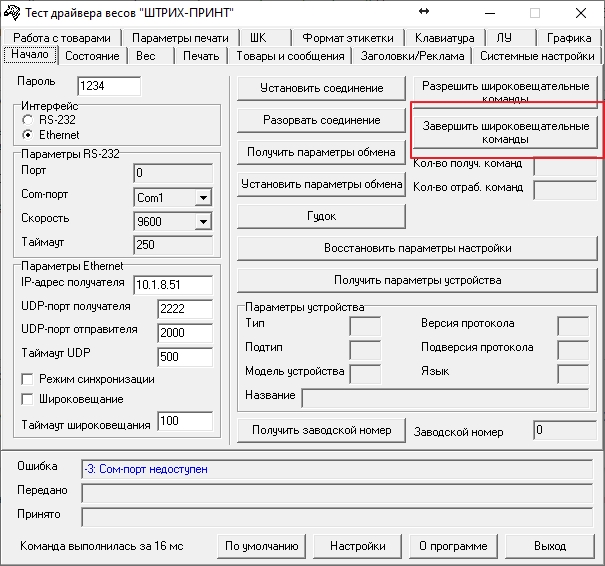The image size is (605, 566).
Task: Click the scale app icon in title bar
Action: (12, 12)
